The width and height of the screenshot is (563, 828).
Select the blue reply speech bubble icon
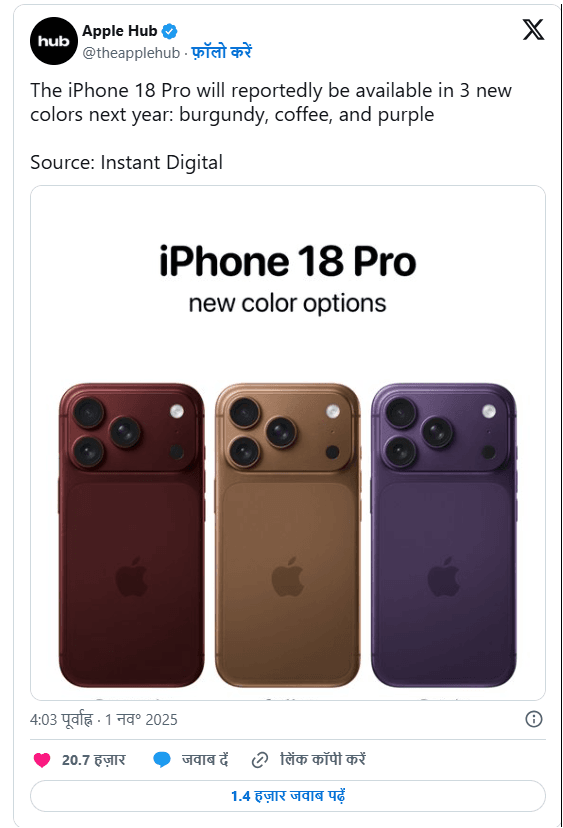click(162, 760)
